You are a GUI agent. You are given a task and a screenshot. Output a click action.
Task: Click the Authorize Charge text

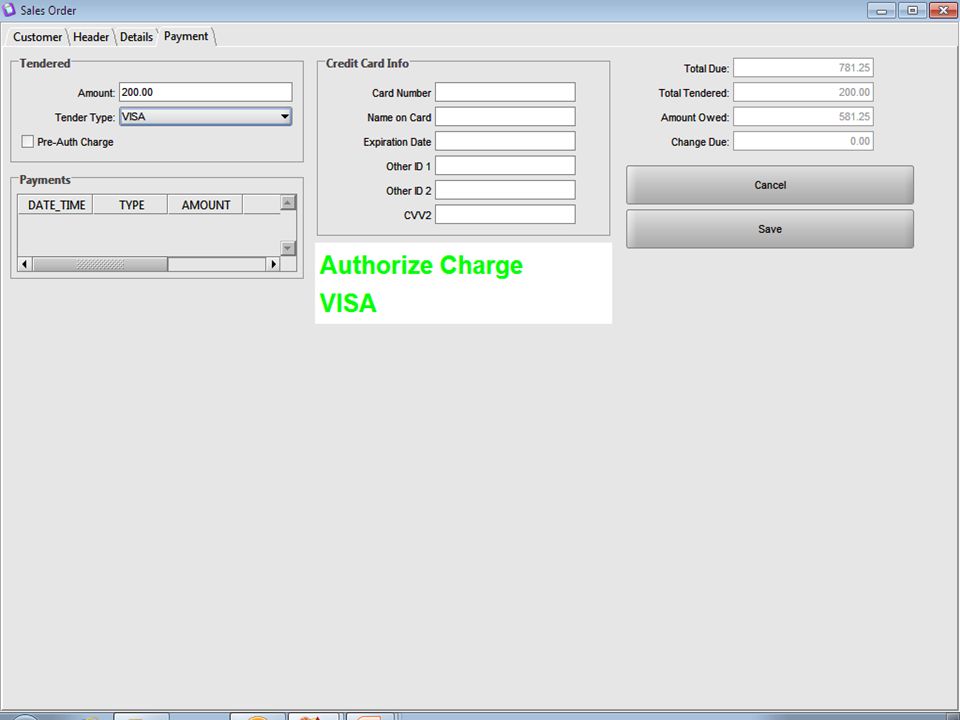coord(421,265)
